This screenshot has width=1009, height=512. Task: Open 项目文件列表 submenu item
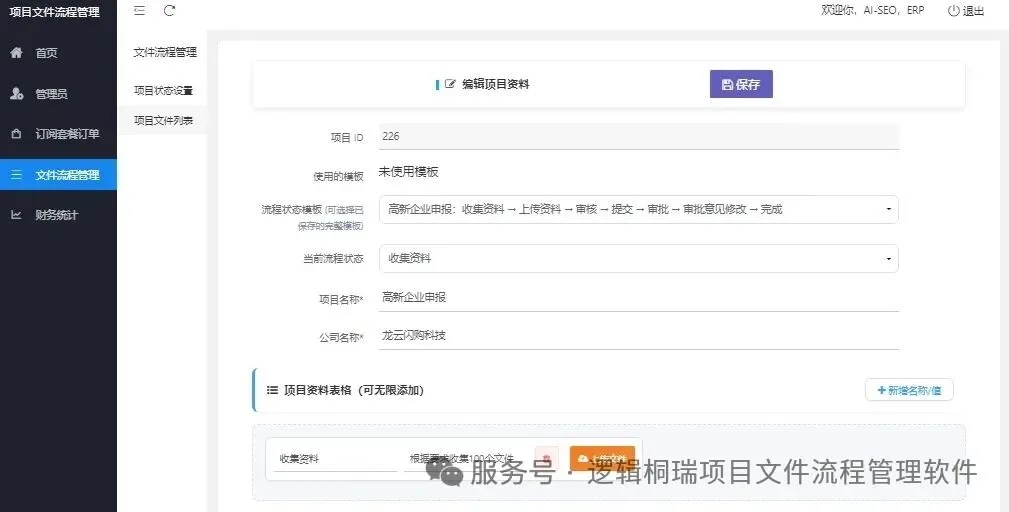163,120
